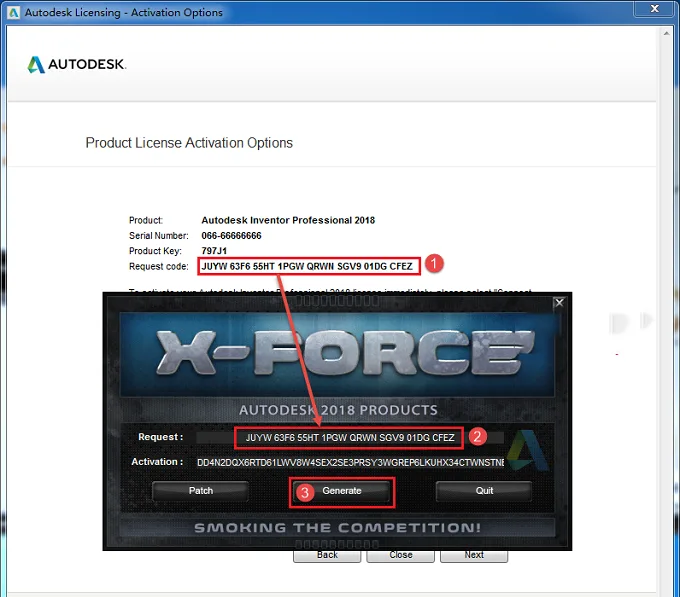Close the X-Force dialog with its X

point(559,303)
